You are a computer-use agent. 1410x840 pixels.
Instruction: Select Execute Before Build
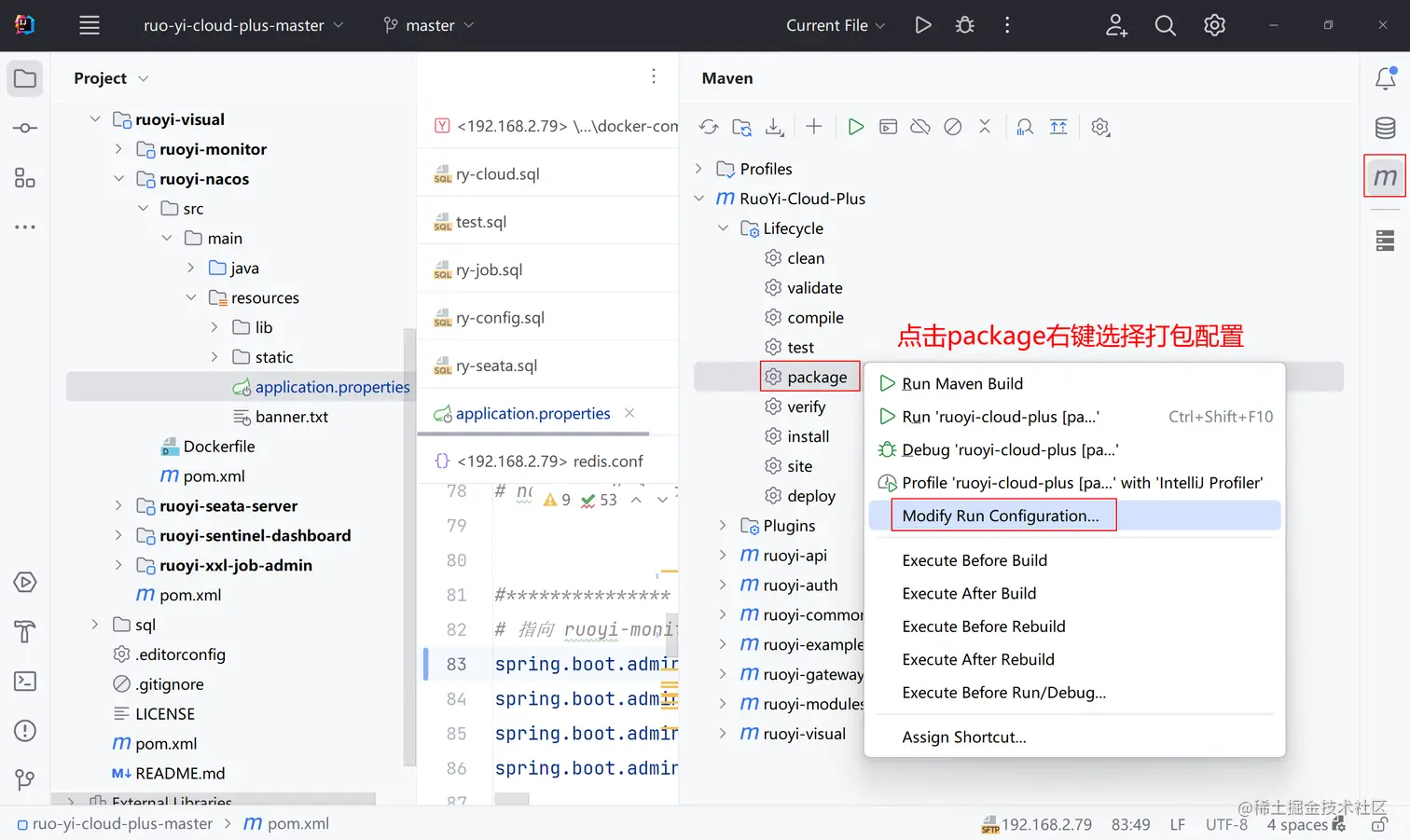[x=1074, y=560]
